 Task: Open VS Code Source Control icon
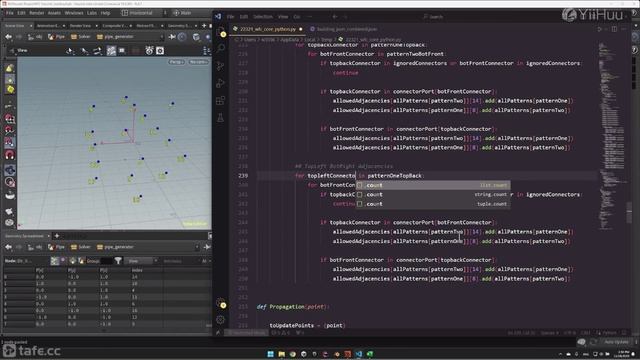coord(220,66)
